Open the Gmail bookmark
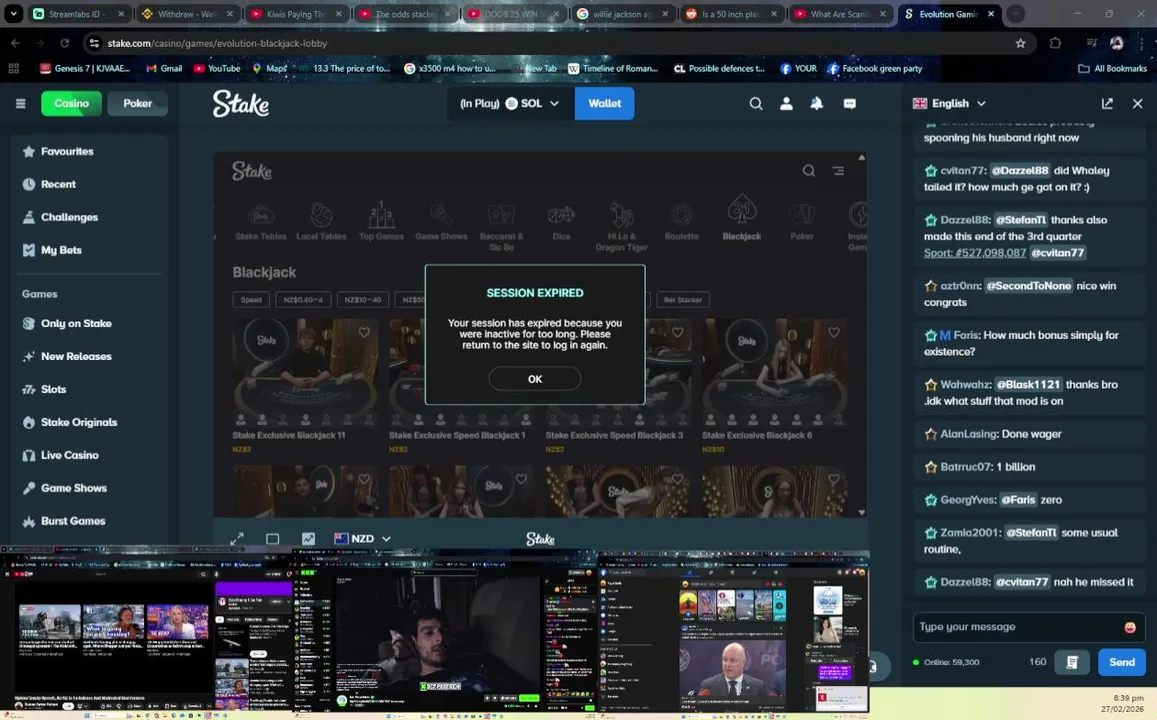This screenshot has width=1157, height=720. coord(164,69)
